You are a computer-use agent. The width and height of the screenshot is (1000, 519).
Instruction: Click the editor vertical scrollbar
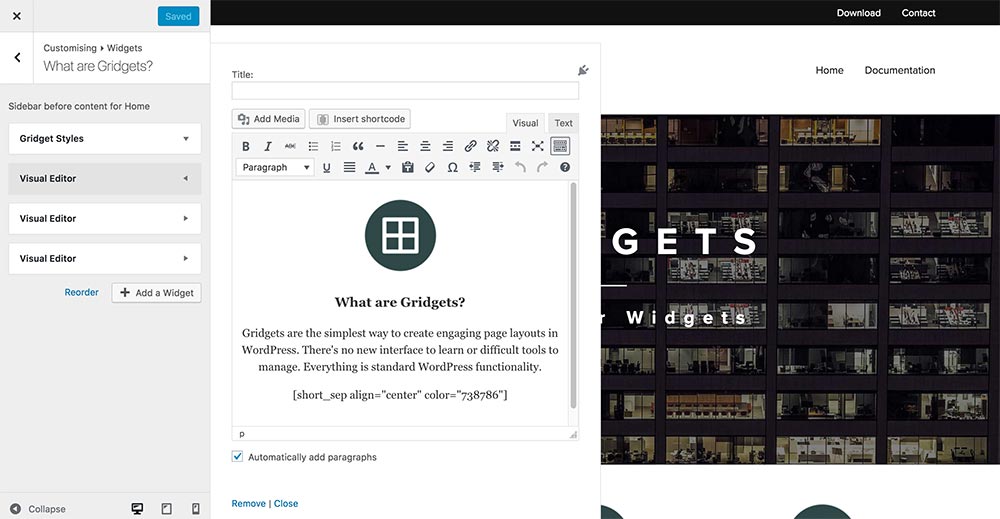point(573,295)
